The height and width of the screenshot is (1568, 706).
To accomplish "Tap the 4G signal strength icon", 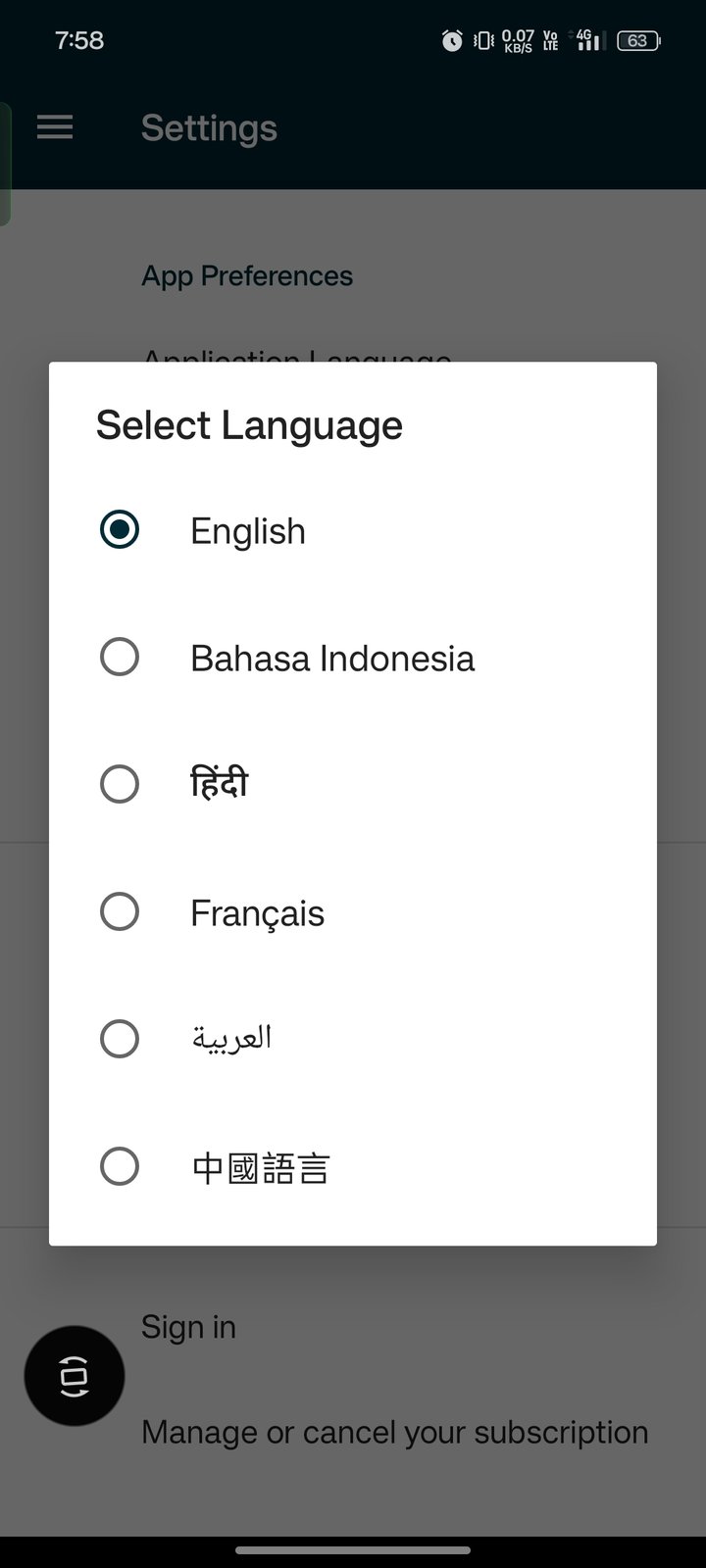I will 587,40.
